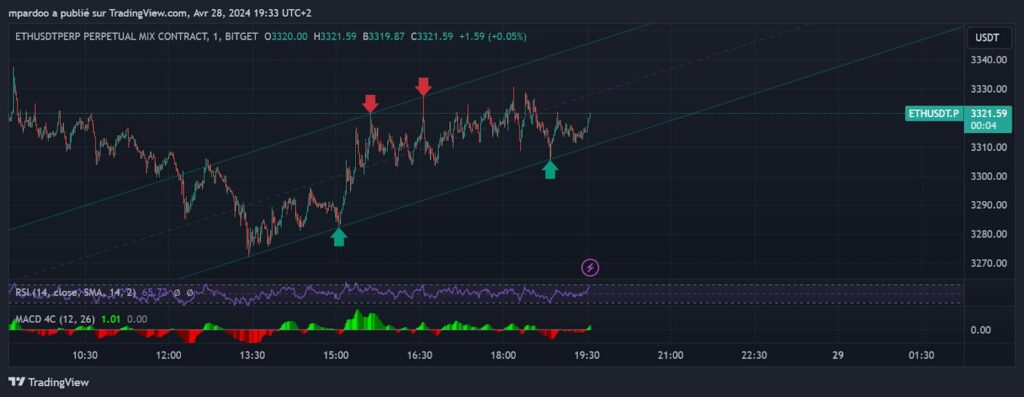Click the 3290.00 price axis label
Image resolution: width=1024 pixels, height=397 pixels.
[987, 205]
